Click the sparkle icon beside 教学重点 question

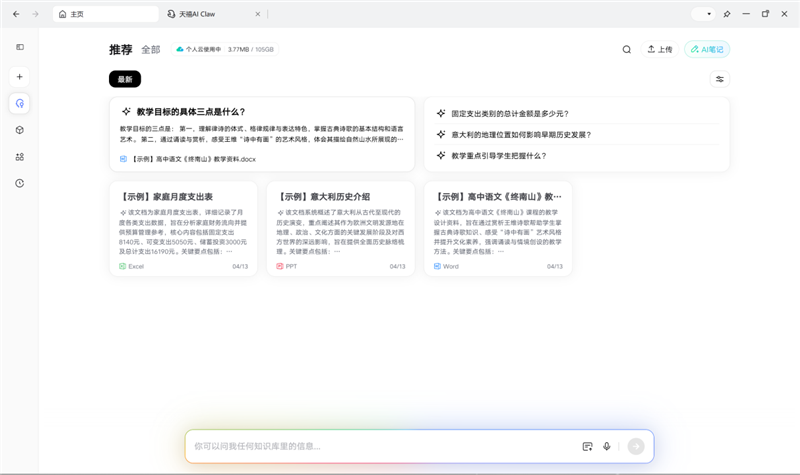click(441, 155)
